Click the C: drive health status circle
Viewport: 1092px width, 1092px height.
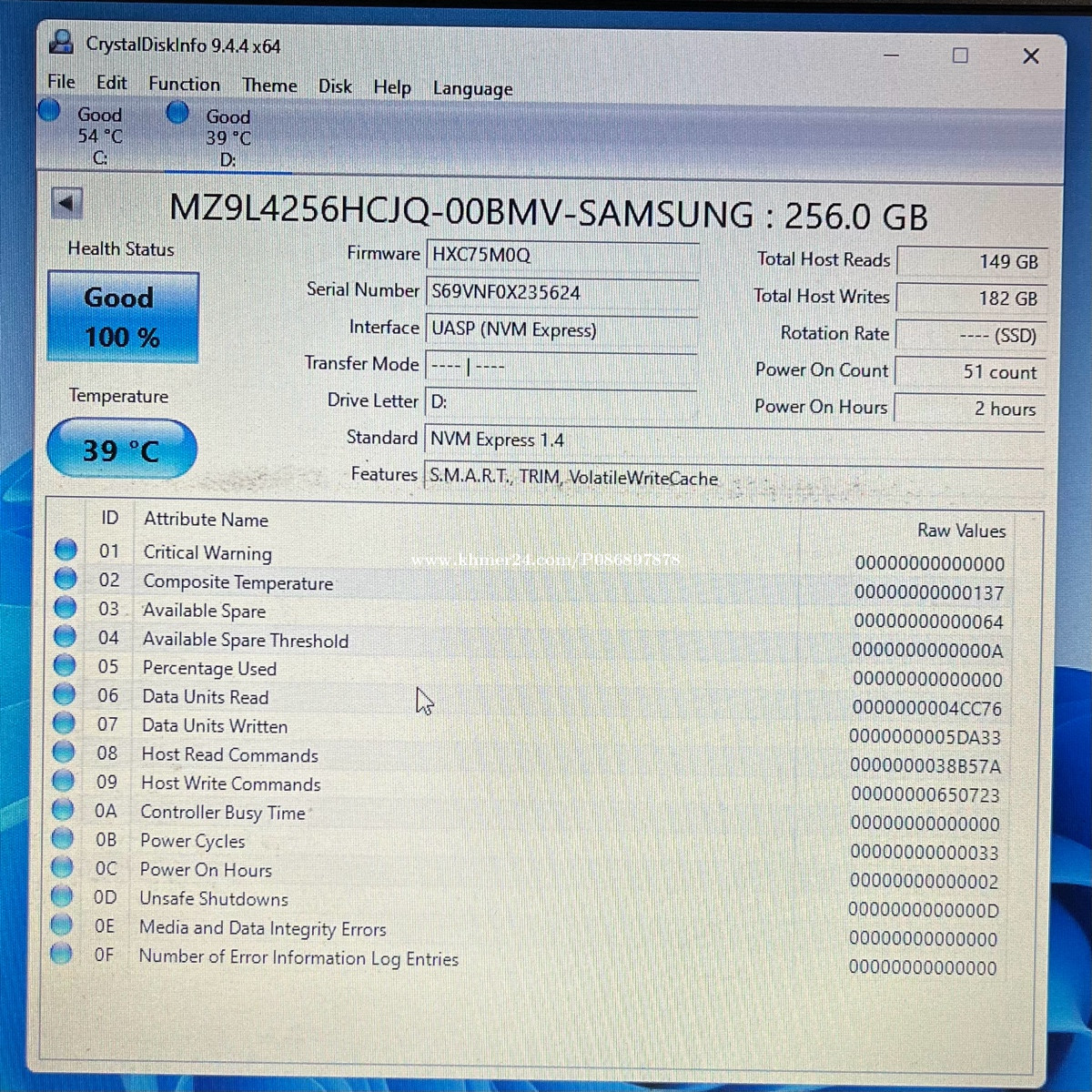(48, 109)
